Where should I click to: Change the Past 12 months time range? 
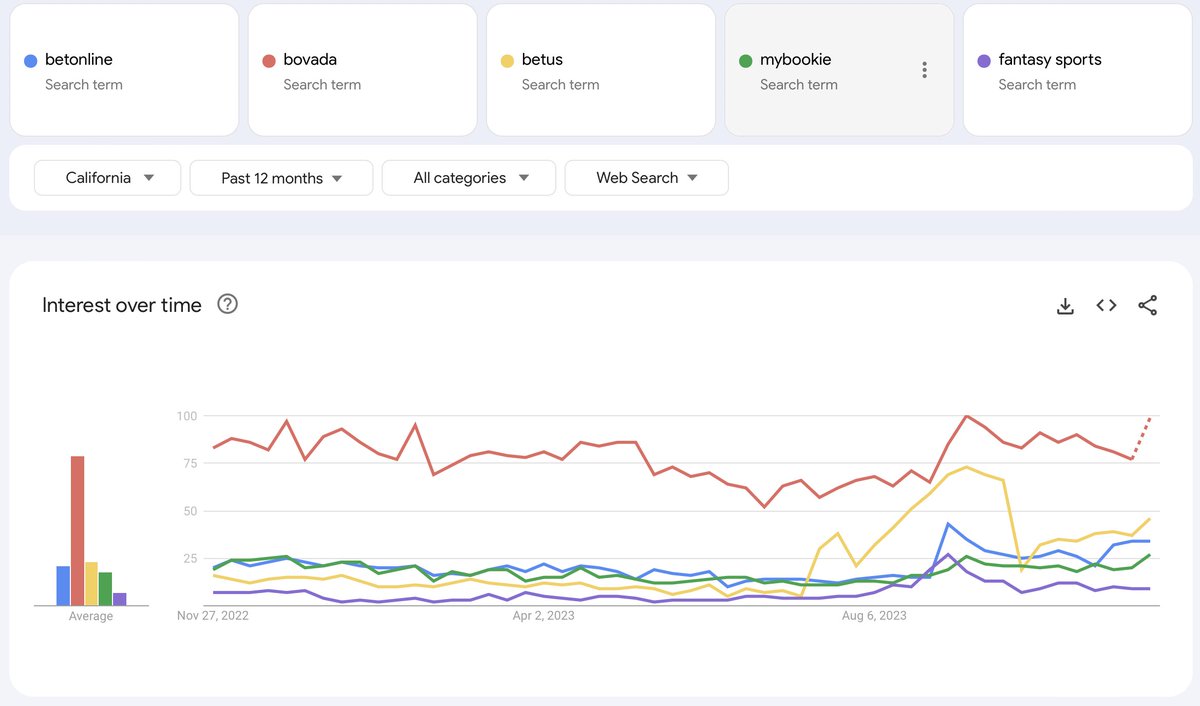tap(281, 178)
